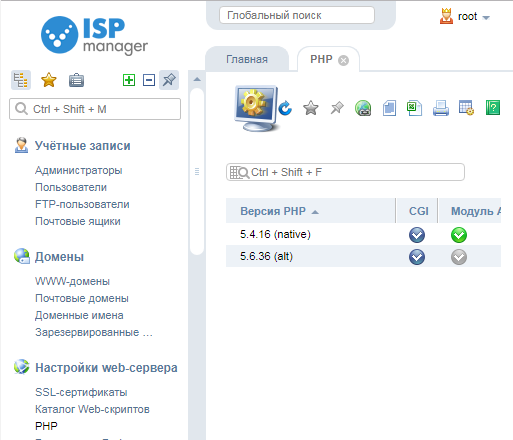Screen dimensions: 513x440
Task: Open the green help question-mark icon
Action: click(x=493, y=108)
